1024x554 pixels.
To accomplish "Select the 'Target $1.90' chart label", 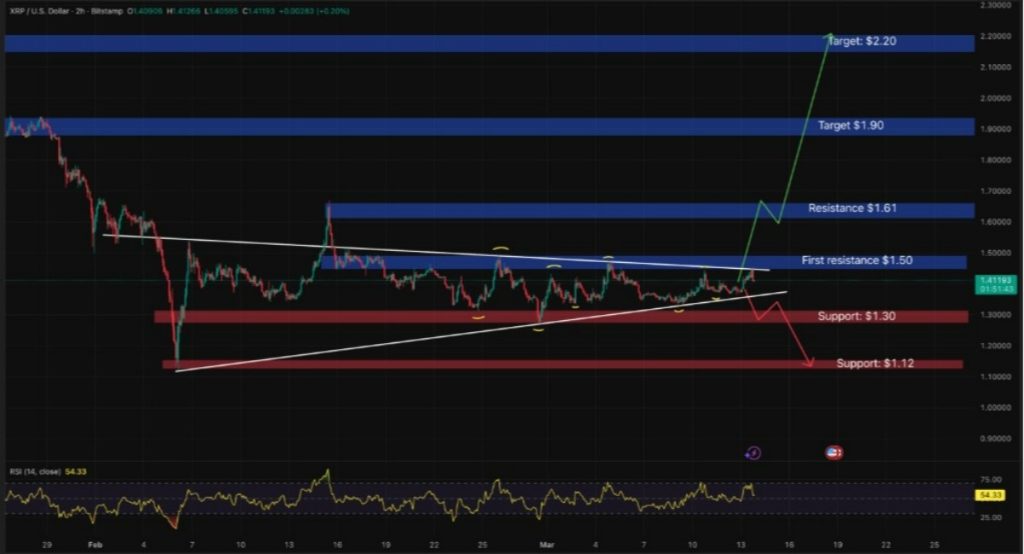I will tap(851, 125).
